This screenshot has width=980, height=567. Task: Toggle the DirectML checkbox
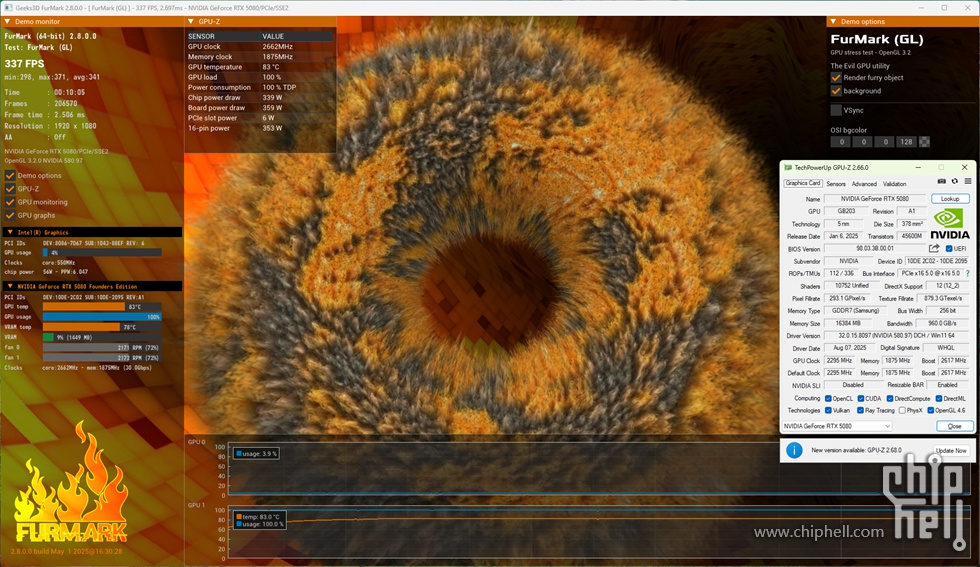pyautogui.click(x=939, y=399)
